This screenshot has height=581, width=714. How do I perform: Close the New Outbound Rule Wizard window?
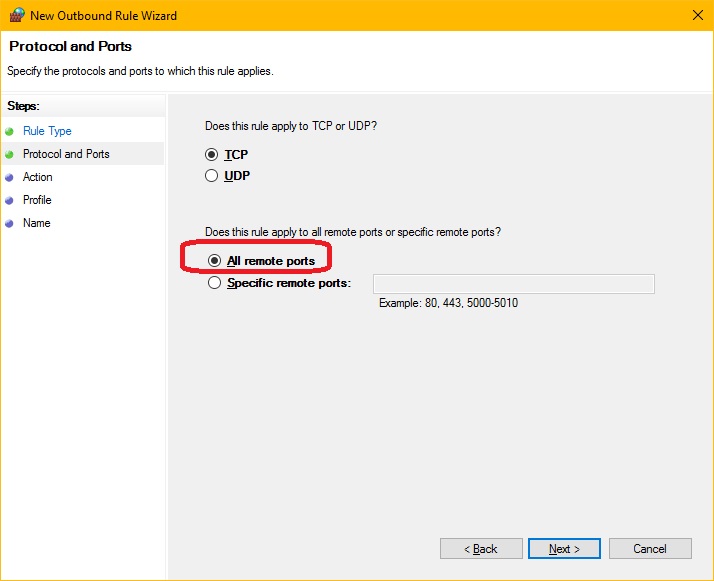click(x=698, y=15)
